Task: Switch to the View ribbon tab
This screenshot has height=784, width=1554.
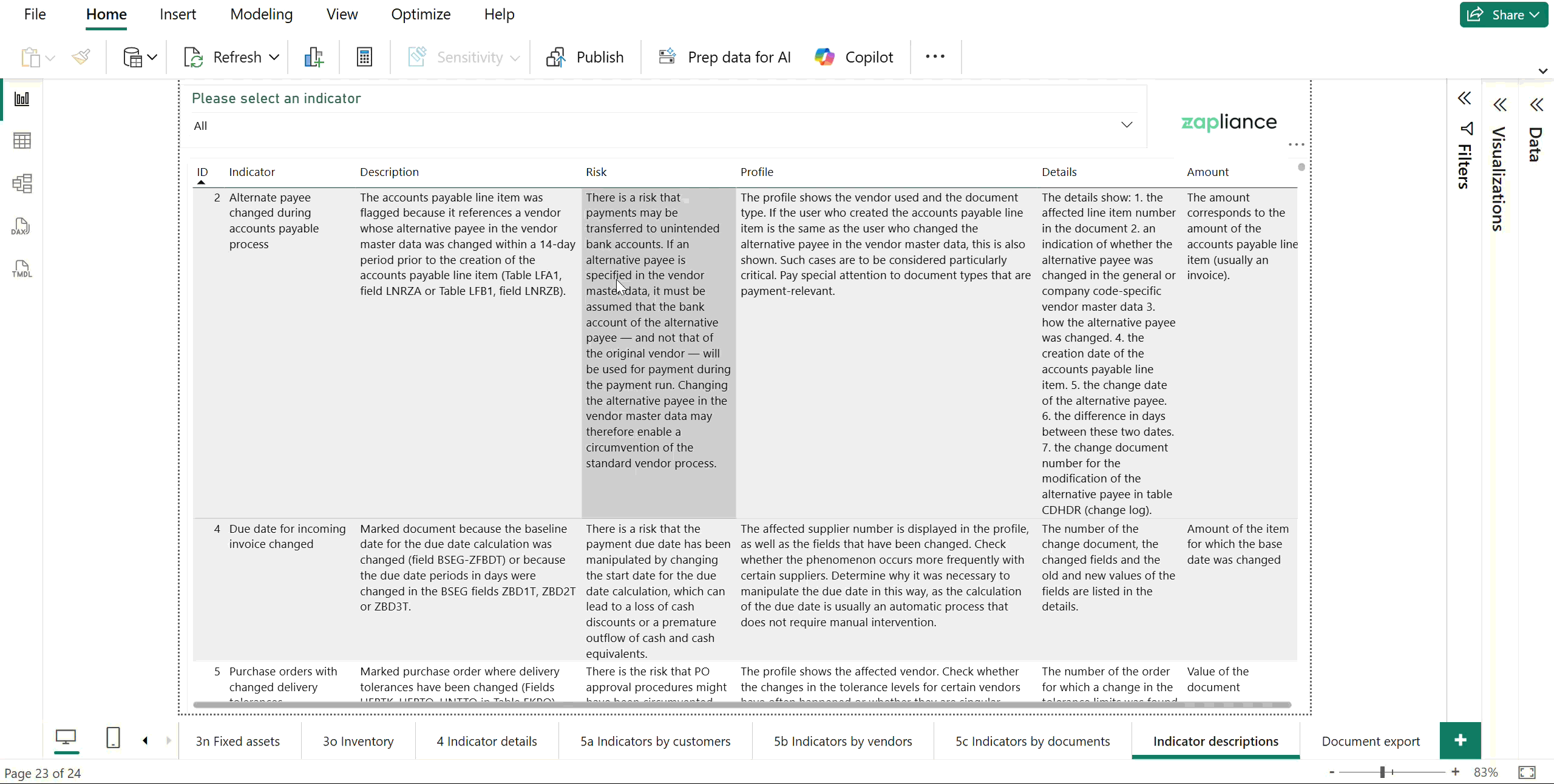Action: point(342,14)
